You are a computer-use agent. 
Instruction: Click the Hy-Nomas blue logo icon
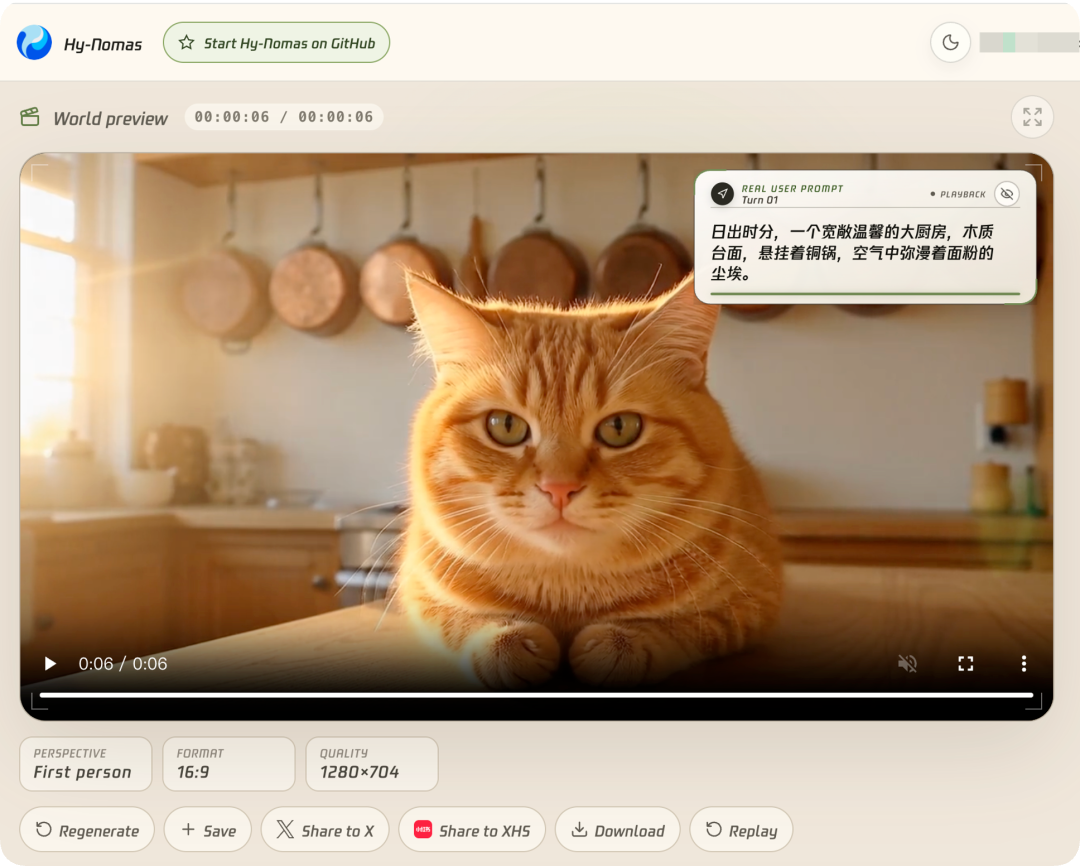pos(34,43)
